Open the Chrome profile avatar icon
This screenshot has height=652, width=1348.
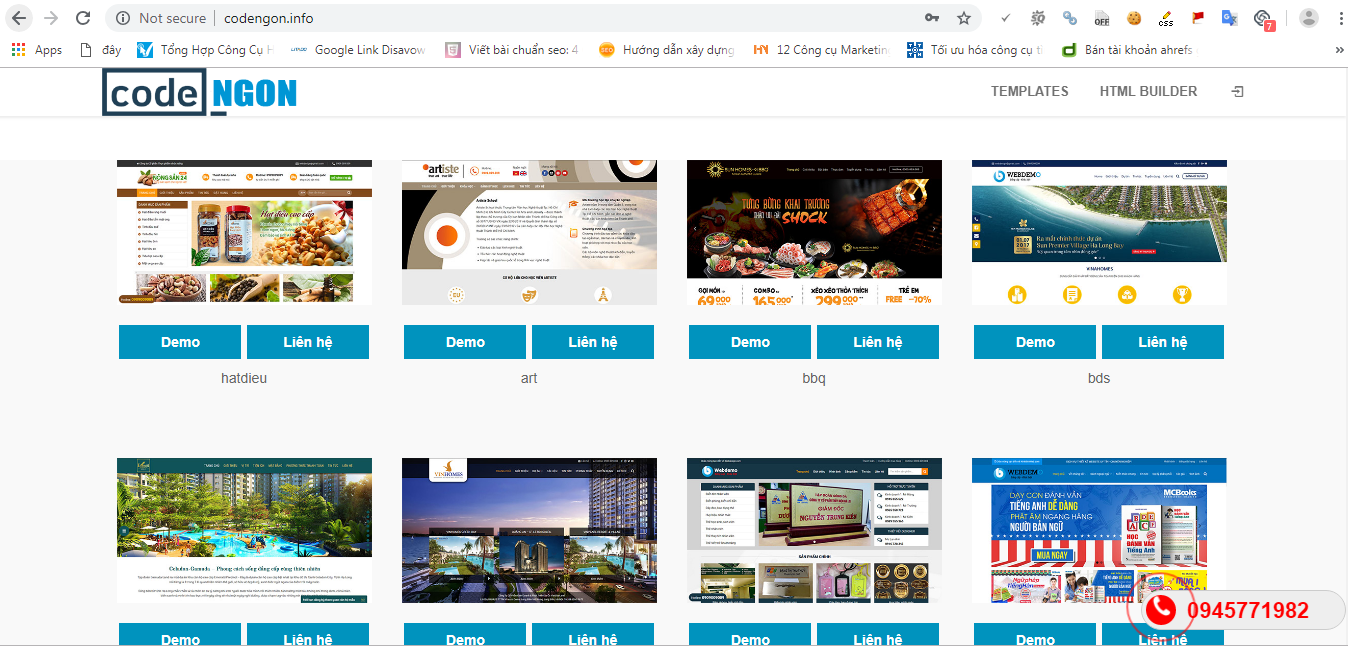click(x=1308, y=18)
